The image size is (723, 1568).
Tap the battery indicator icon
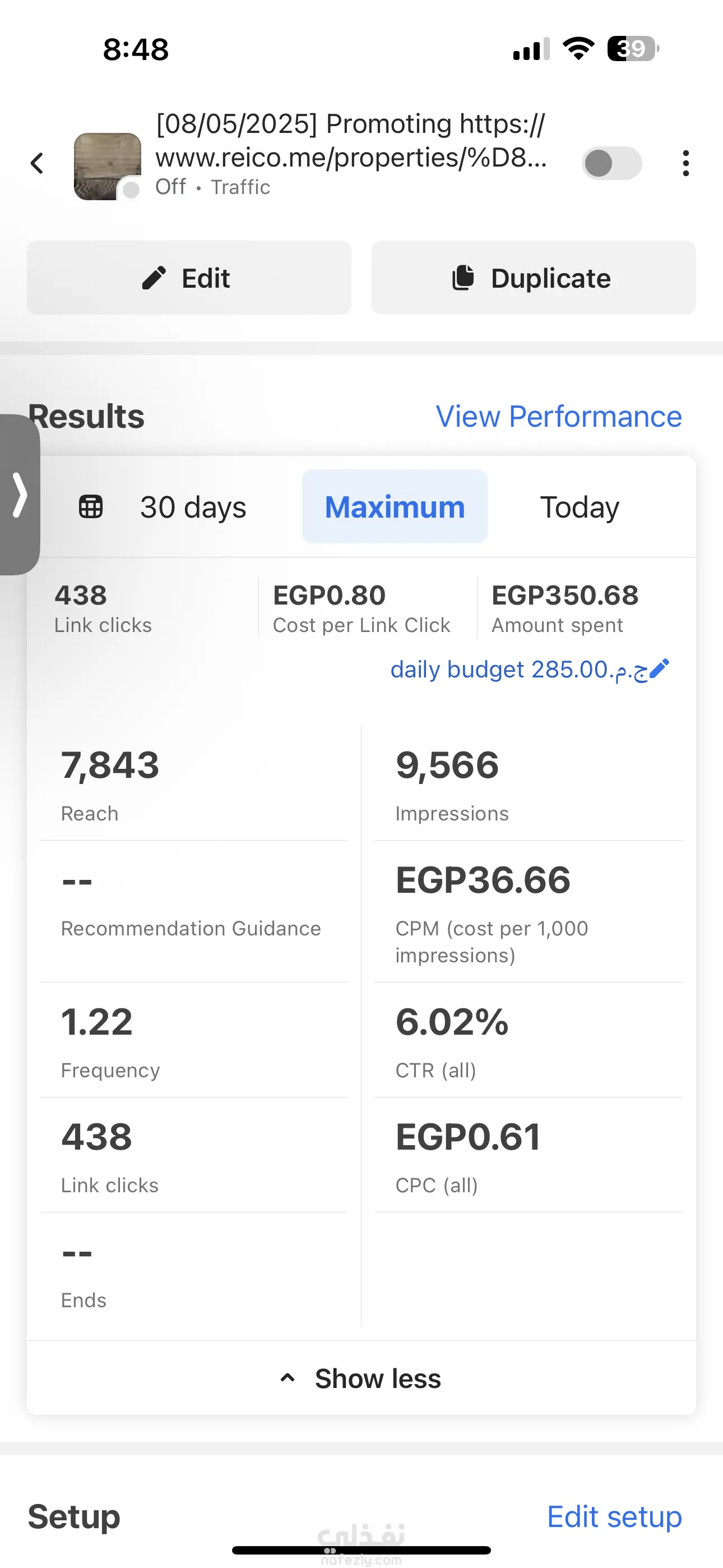pyautogui.click(x=632, y=49)
